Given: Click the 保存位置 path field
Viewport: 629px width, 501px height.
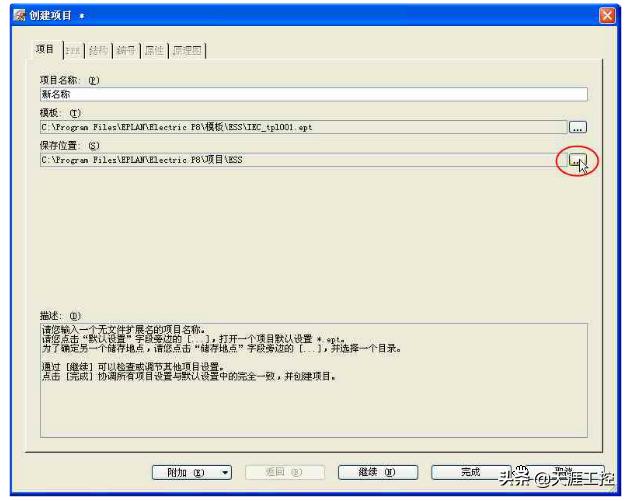Looking at the screenshot, I should coord(304,160).
